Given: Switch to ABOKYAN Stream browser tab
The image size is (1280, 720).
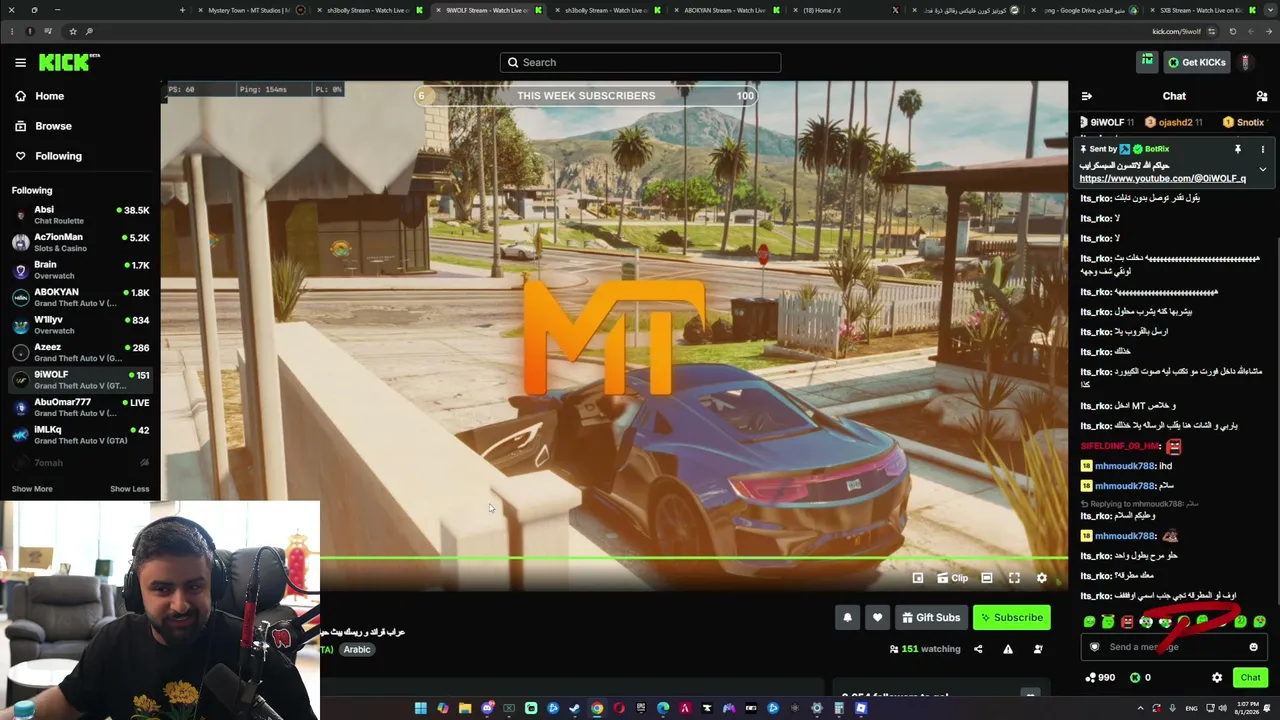Looking at the screenshot, I should click(725, 10).
